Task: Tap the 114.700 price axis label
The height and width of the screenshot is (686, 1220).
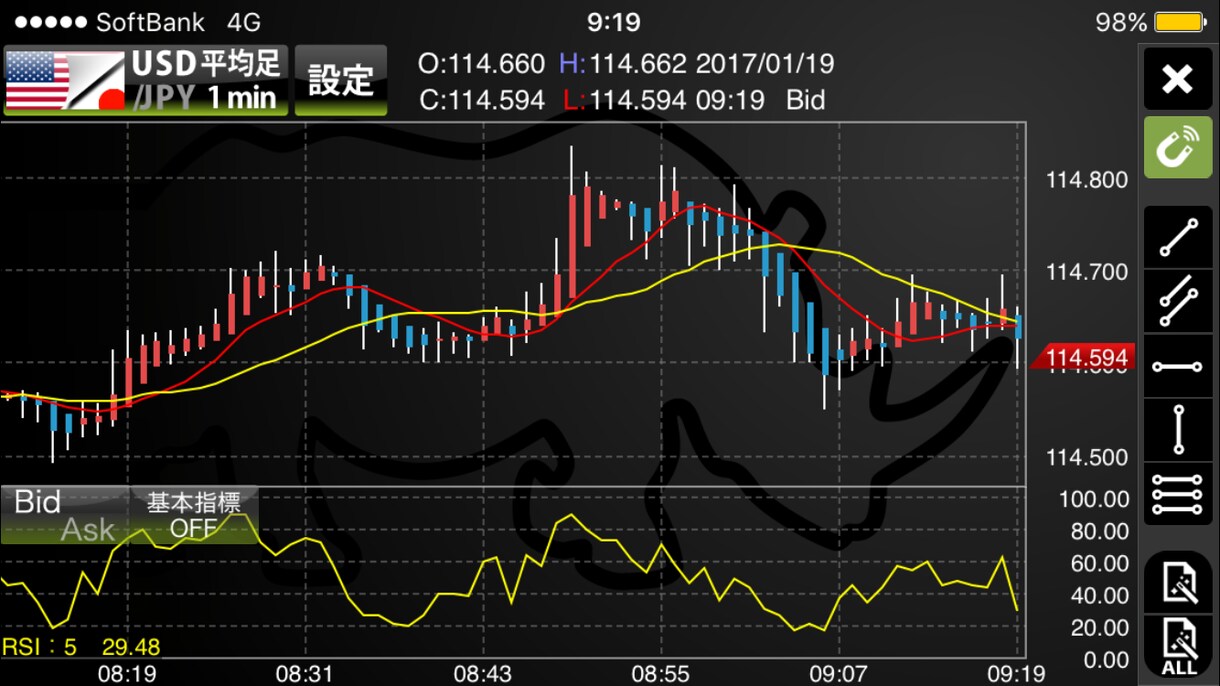Action: [x=1087, y=272]
